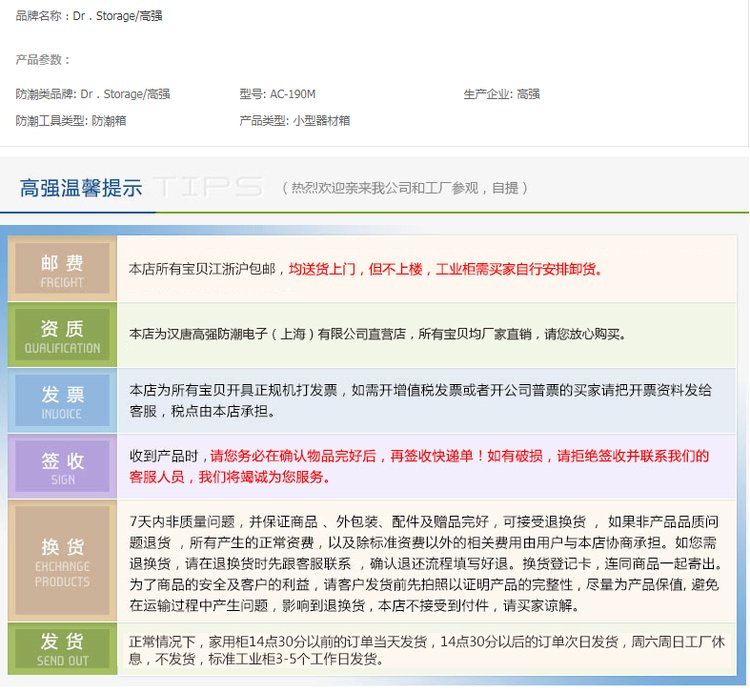750x693 pixels.
Task: Click the 型号 AC-190M parameter
Action: pyautogui.click(x=277, y=94)
